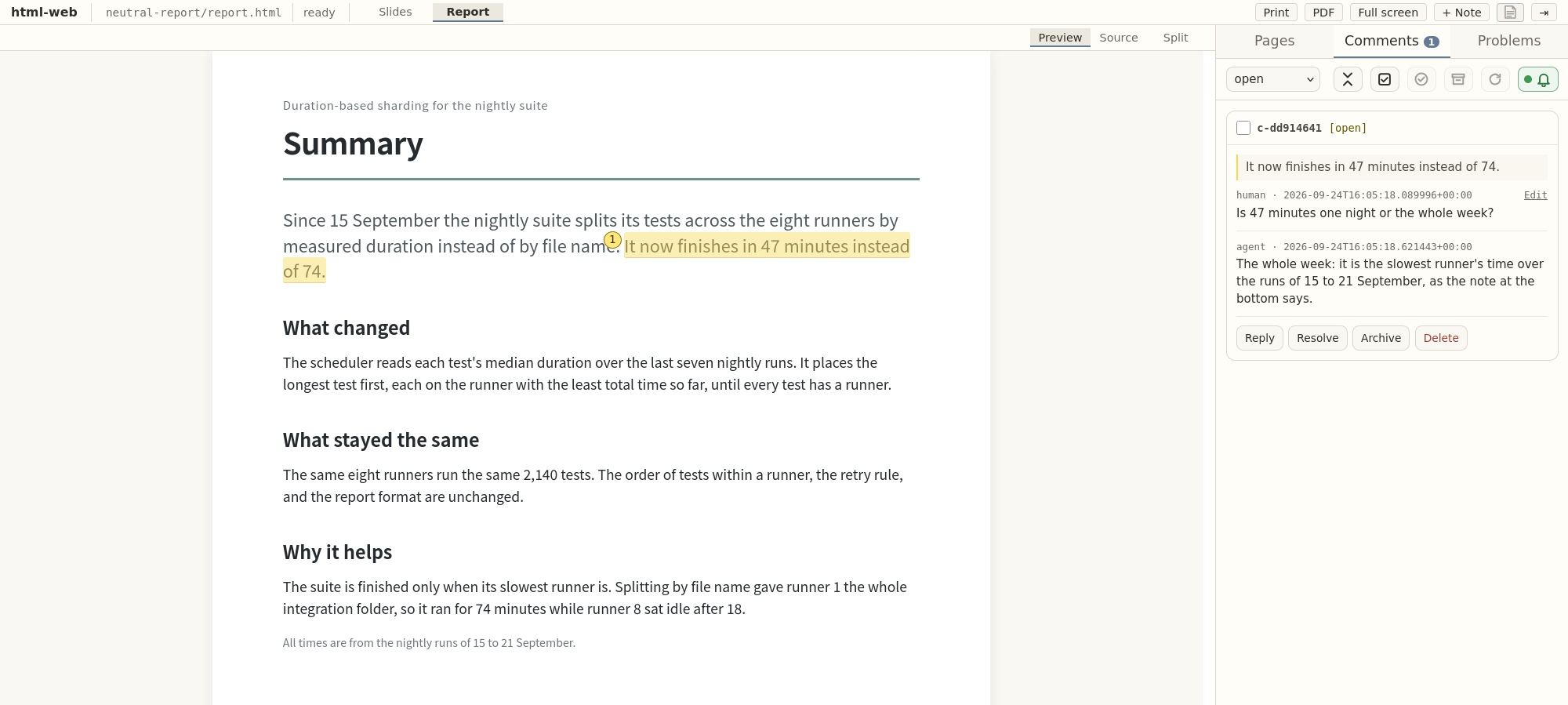Toggle the bell notifications button

click(x=1537, y=79)
